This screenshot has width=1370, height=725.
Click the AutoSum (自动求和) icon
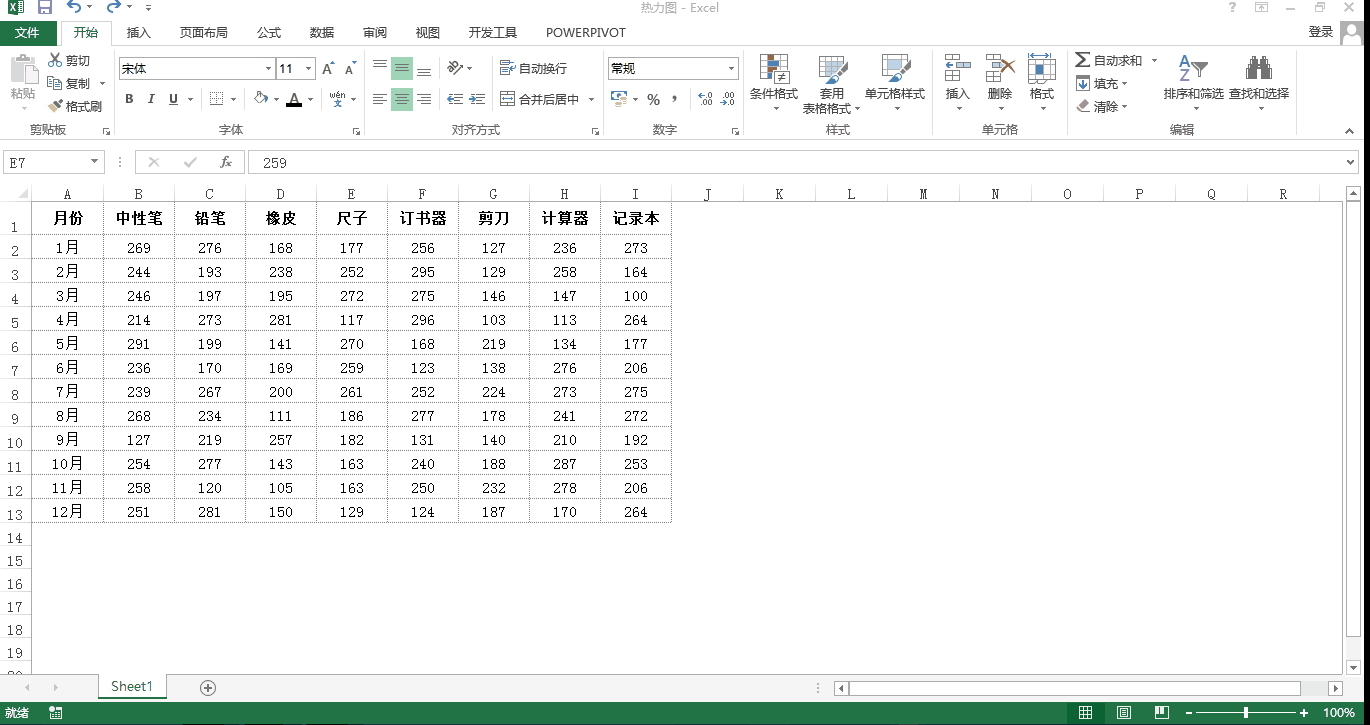point(1083,60)
